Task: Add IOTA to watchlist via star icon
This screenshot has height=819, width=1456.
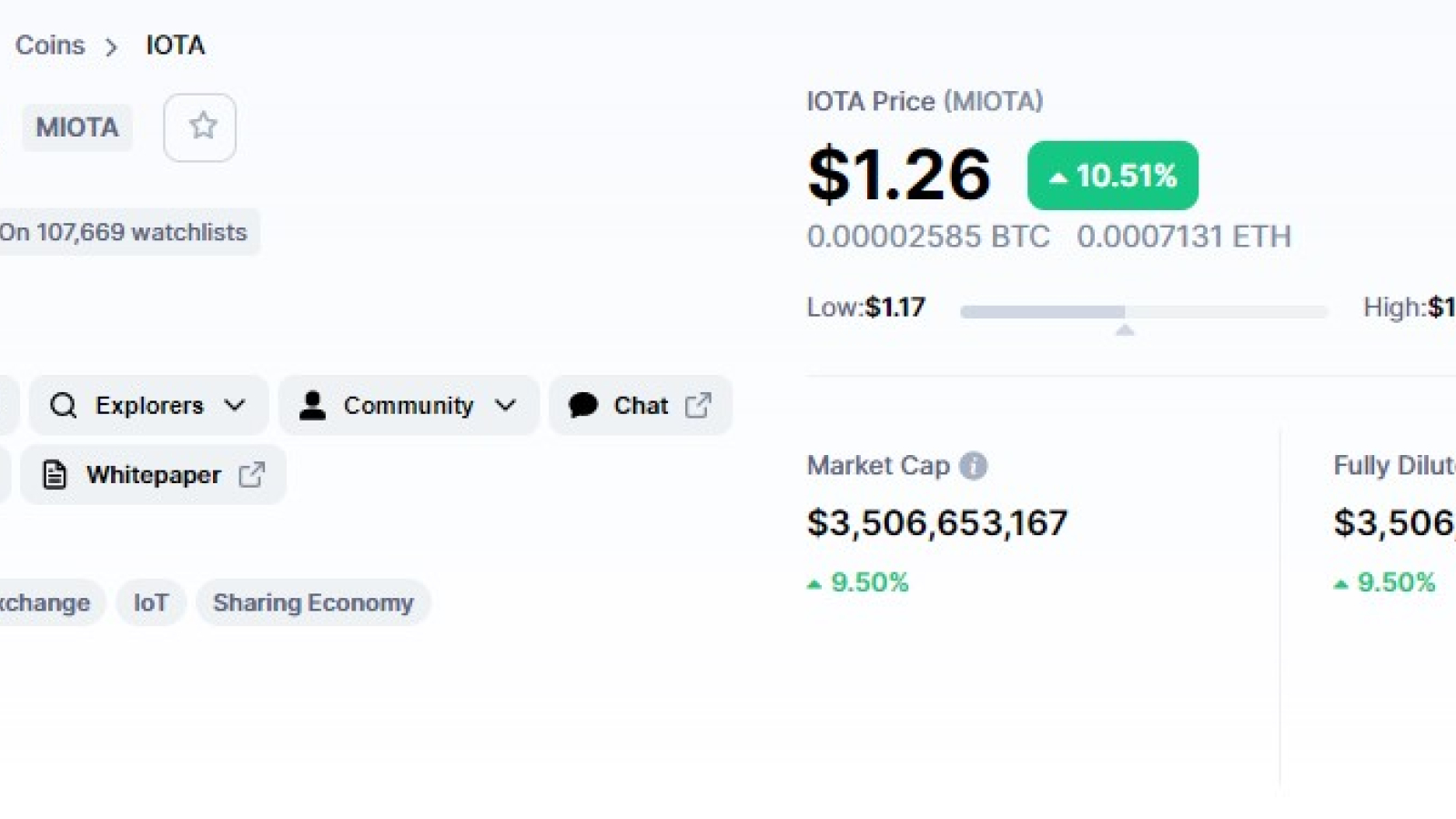Action: [200, 127]
